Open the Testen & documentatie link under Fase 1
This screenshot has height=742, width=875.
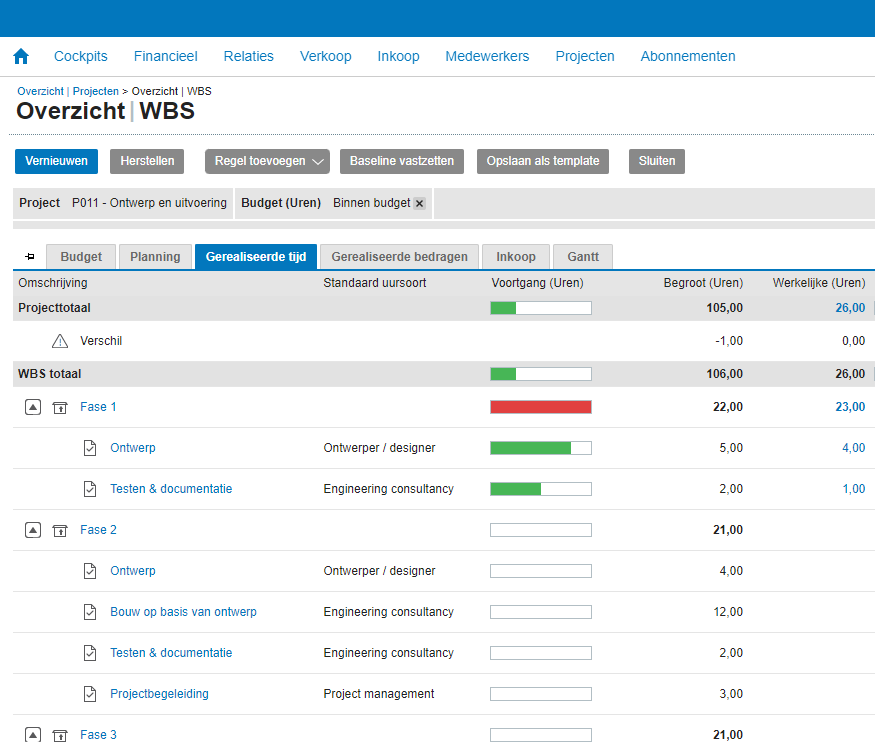pyautogui.click(x=171, y=489)
